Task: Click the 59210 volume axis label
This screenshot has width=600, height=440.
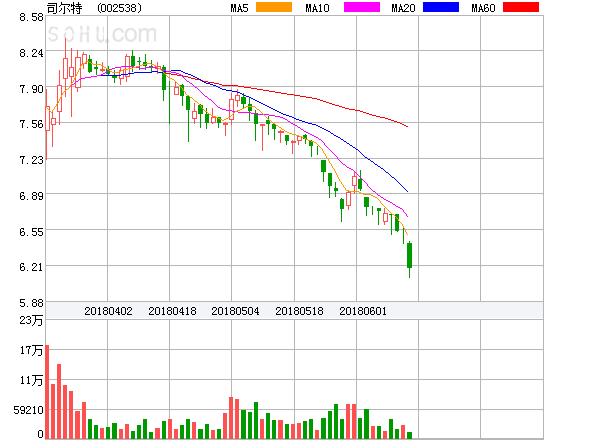Action: click(x=29, y=410)
